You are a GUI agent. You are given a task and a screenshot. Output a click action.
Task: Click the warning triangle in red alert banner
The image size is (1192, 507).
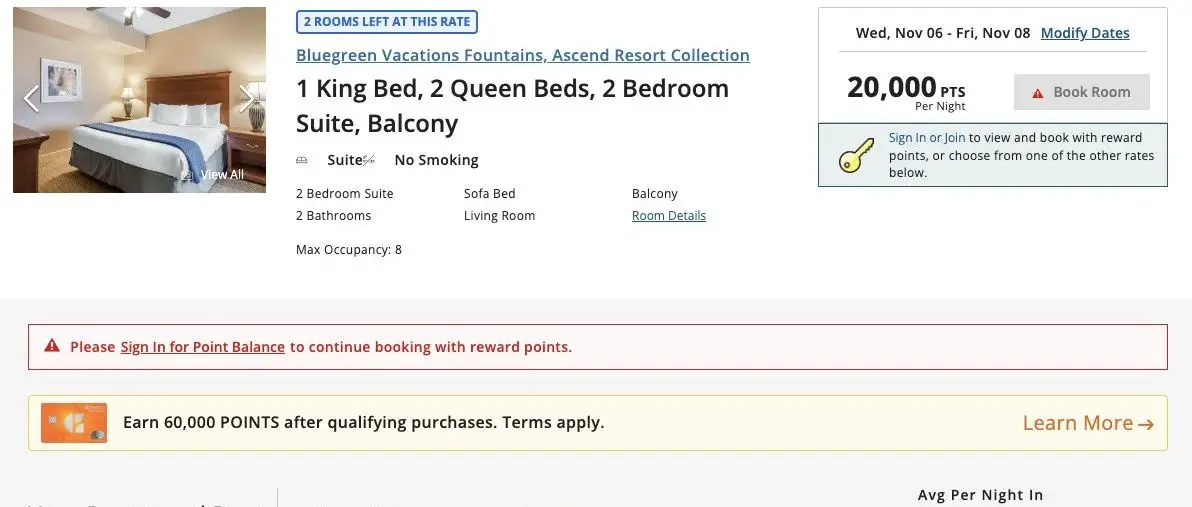(x=52, y=347)
